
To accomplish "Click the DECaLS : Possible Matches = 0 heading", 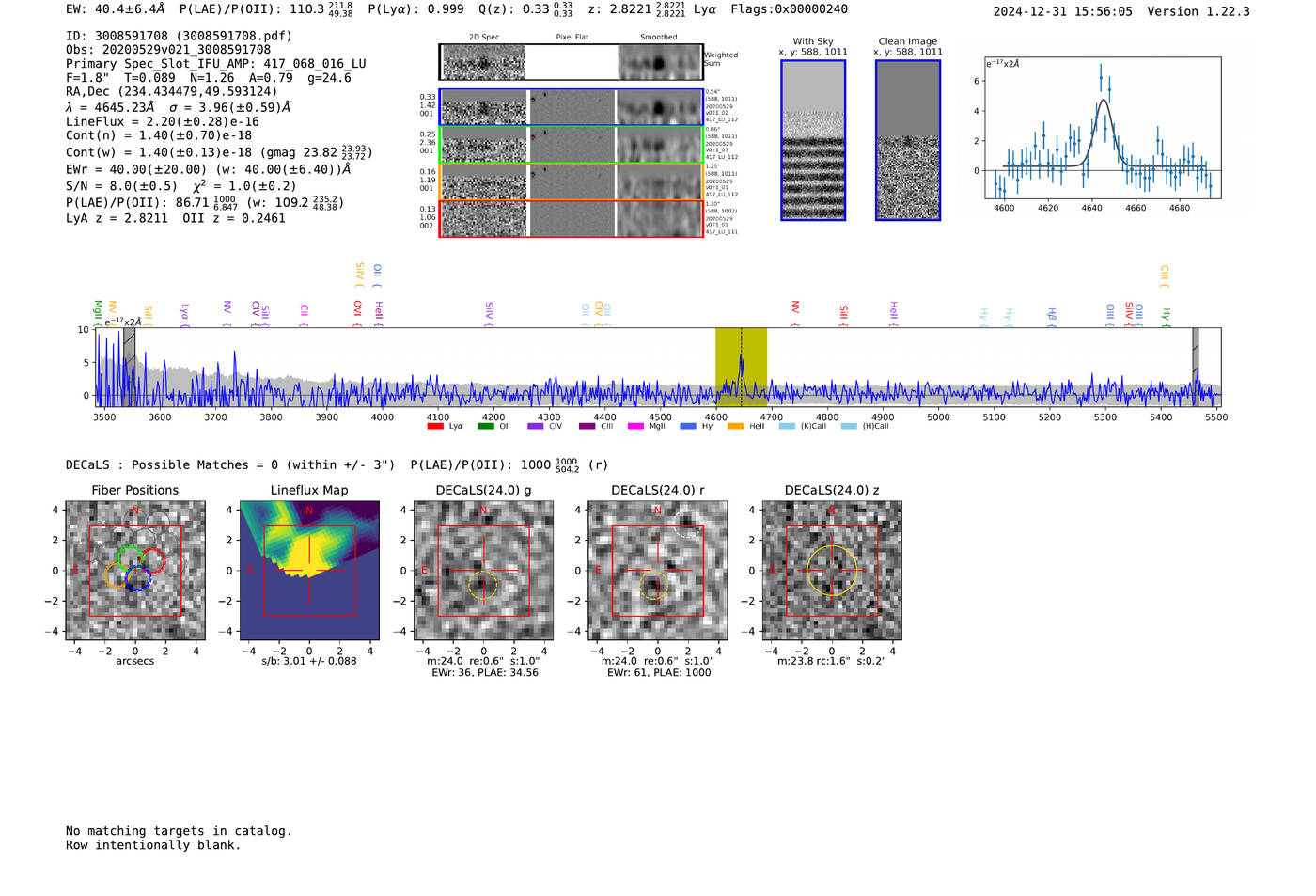I will [230, 464].
